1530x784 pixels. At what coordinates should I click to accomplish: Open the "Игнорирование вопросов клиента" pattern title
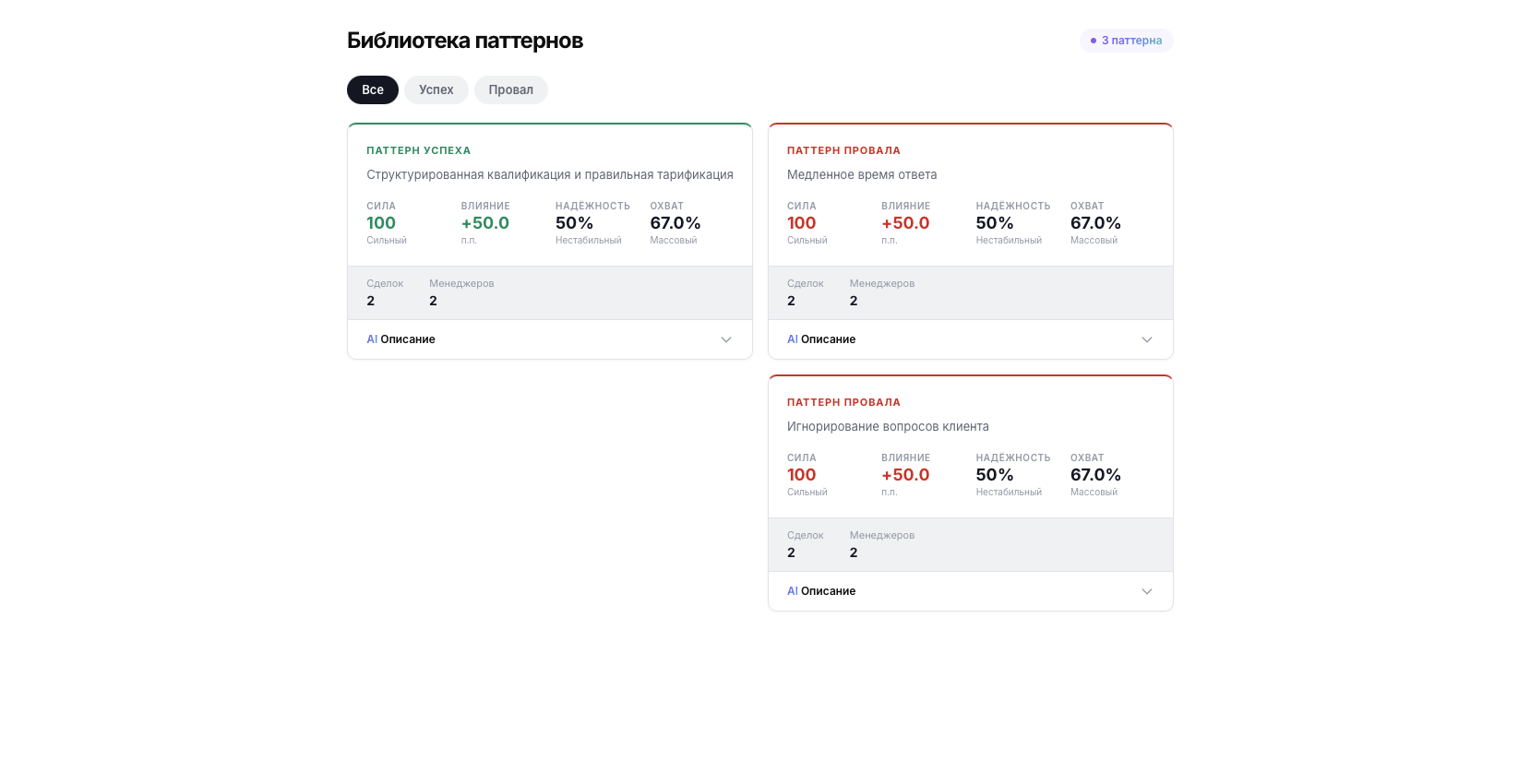[x=887, y=426]
